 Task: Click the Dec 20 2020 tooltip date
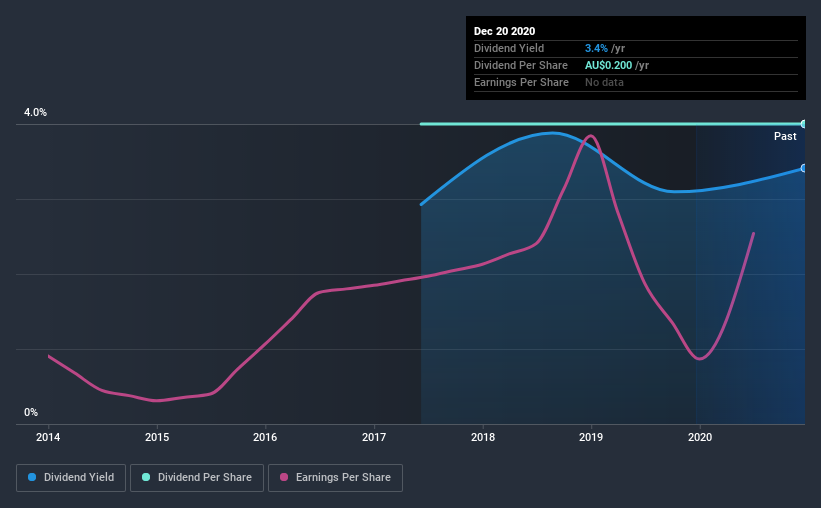[x=504, y=31]
